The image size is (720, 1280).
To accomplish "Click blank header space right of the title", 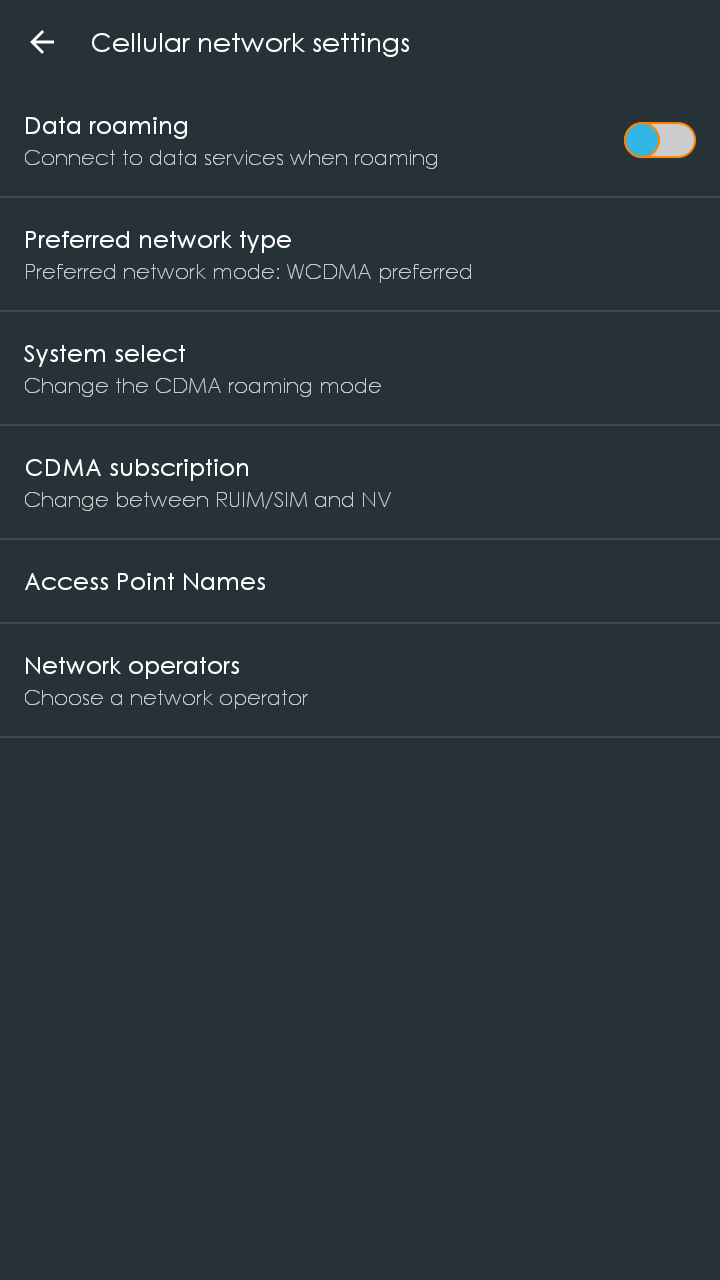I will 580,43.
